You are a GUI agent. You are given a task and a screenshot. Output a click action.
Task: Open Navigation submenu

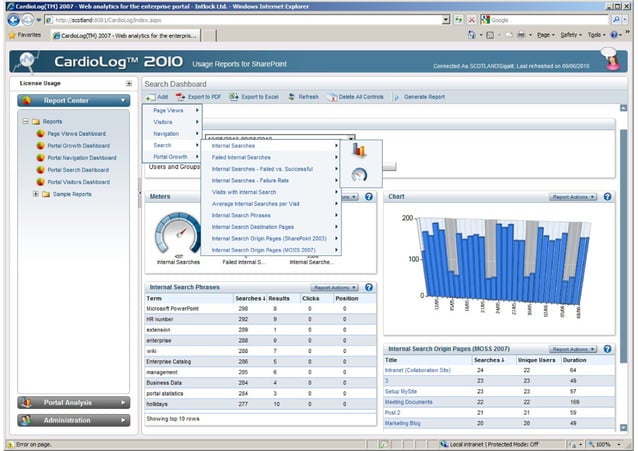172,134
